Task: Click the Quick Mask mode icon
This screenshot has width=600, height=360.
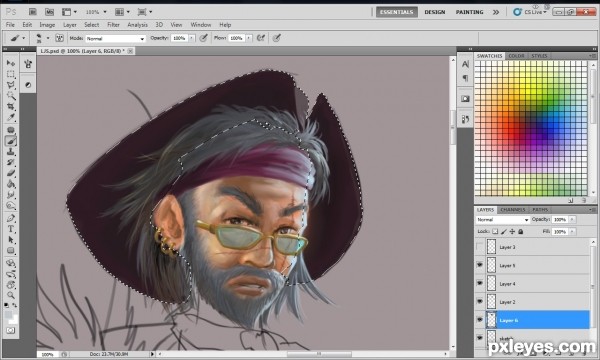Action: click(x=11, y=330)
